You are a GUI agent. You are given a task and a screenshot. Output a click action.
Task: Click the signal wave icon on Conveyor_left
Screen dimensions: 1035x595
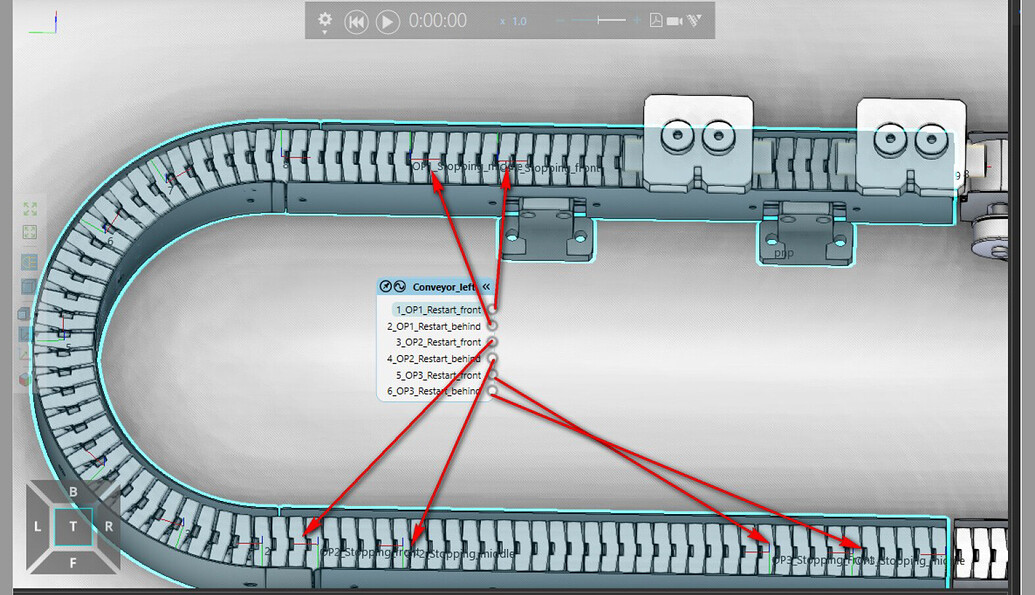pyautogui.click(x=399, y=287)
